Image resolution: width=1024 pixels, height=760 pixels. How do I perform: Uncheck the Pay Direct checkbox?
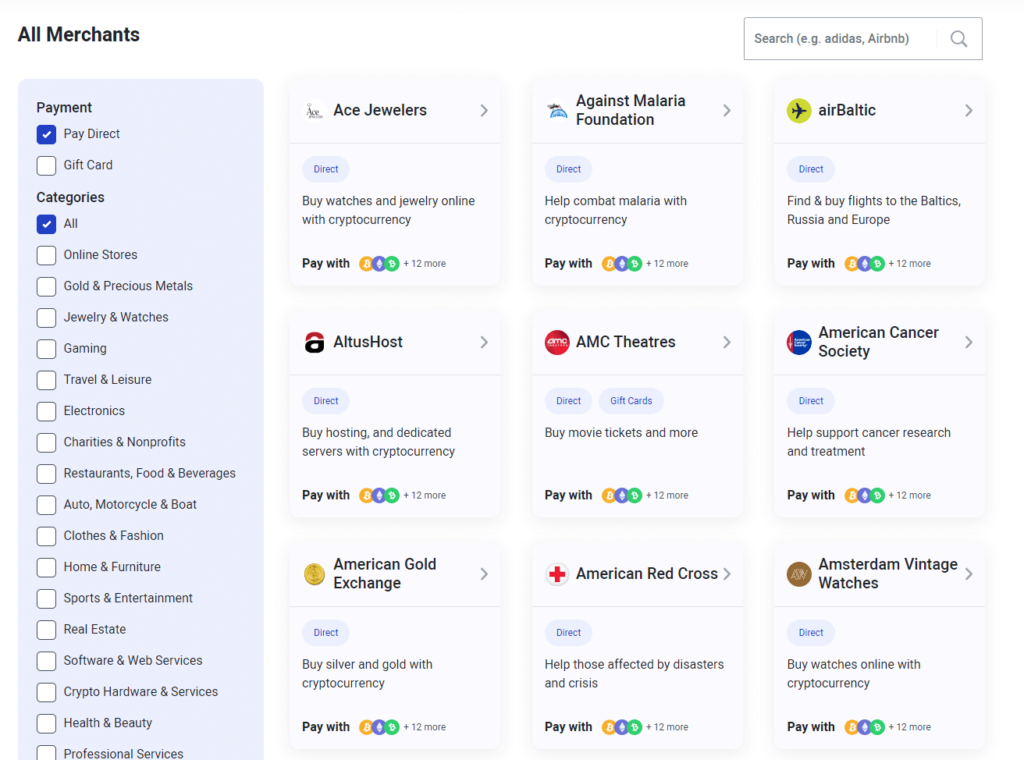point(46,134)
